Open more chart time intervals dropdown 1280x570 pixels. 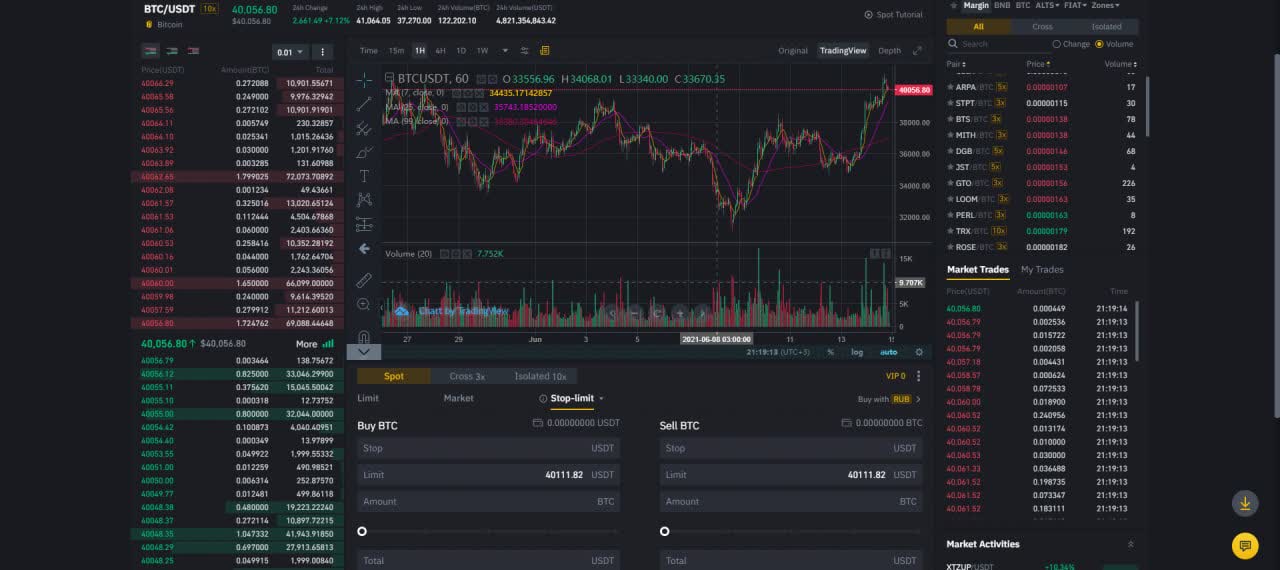click(x=506, y=50)
